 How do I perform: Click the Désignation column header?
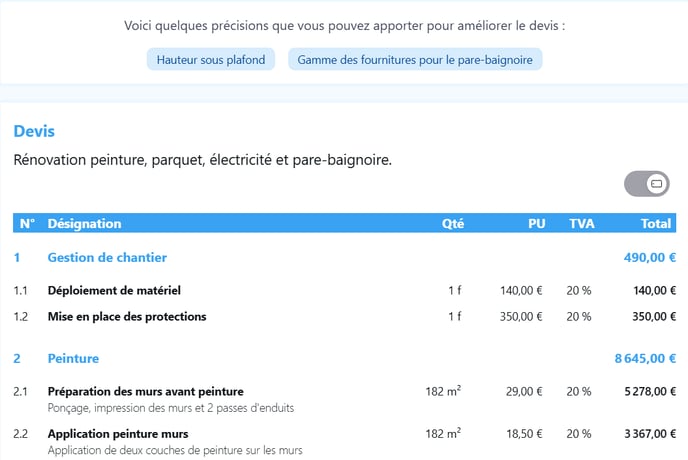84,224
